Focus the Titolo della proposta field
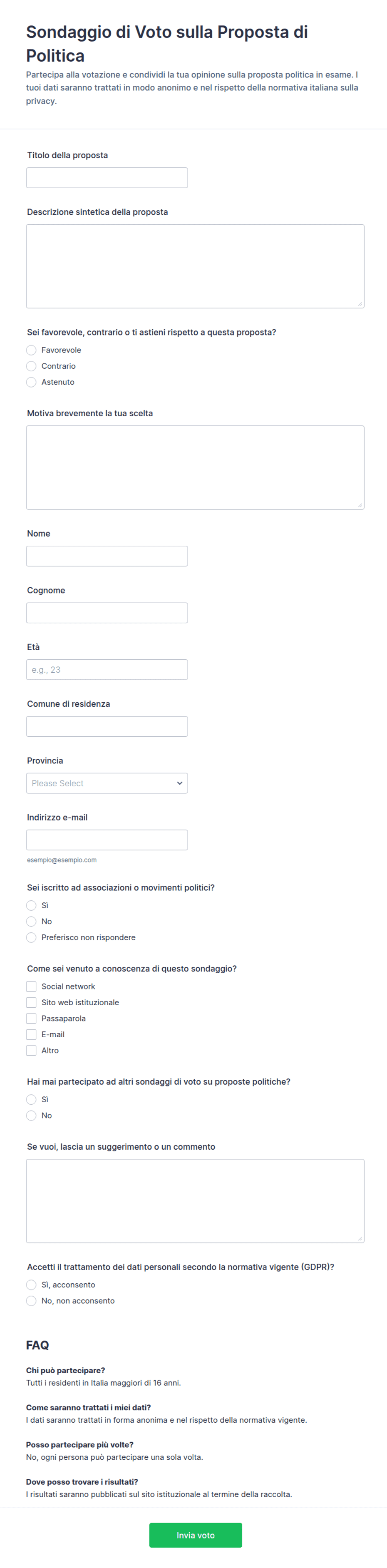The height and width of the screenshot is (1568, 387). pos(107,178)
